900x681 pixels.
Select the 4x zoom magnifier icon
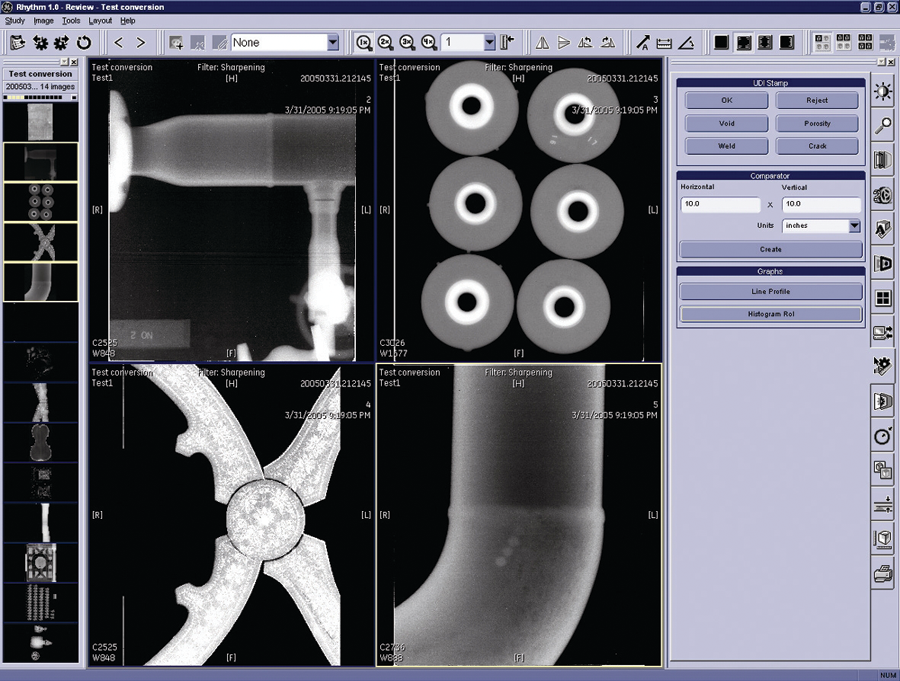pyautogui.click(x=429, y=42)
